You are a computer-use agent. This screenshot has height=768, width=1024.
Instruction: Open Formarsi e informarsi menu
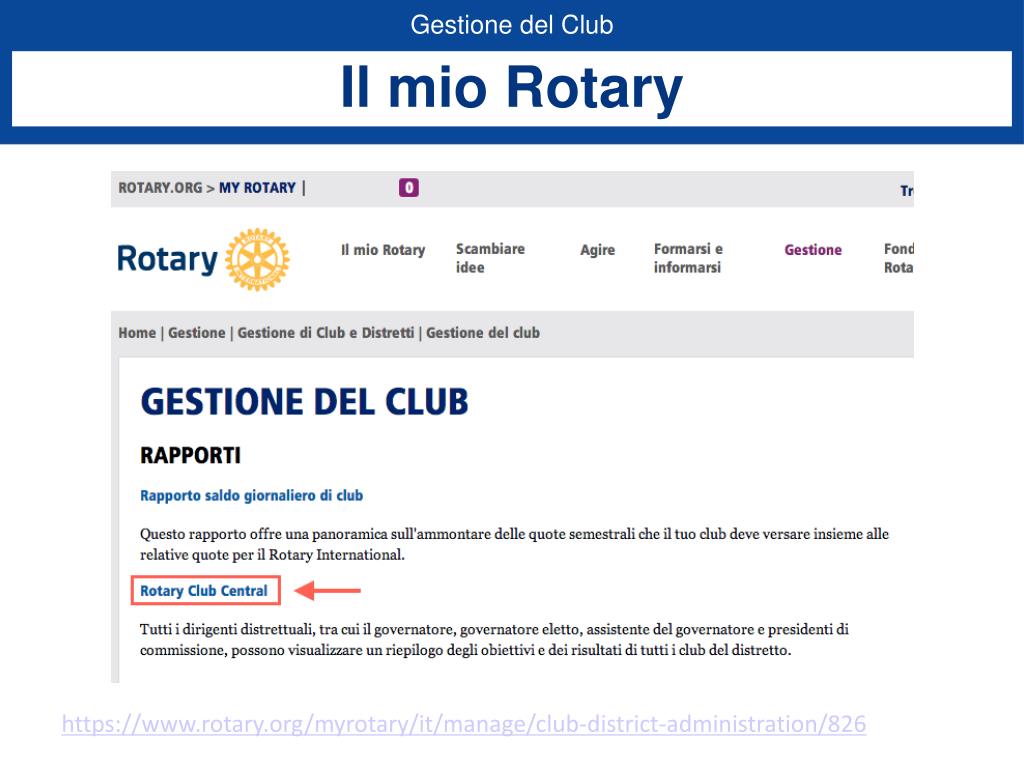[x=688, y=259]
